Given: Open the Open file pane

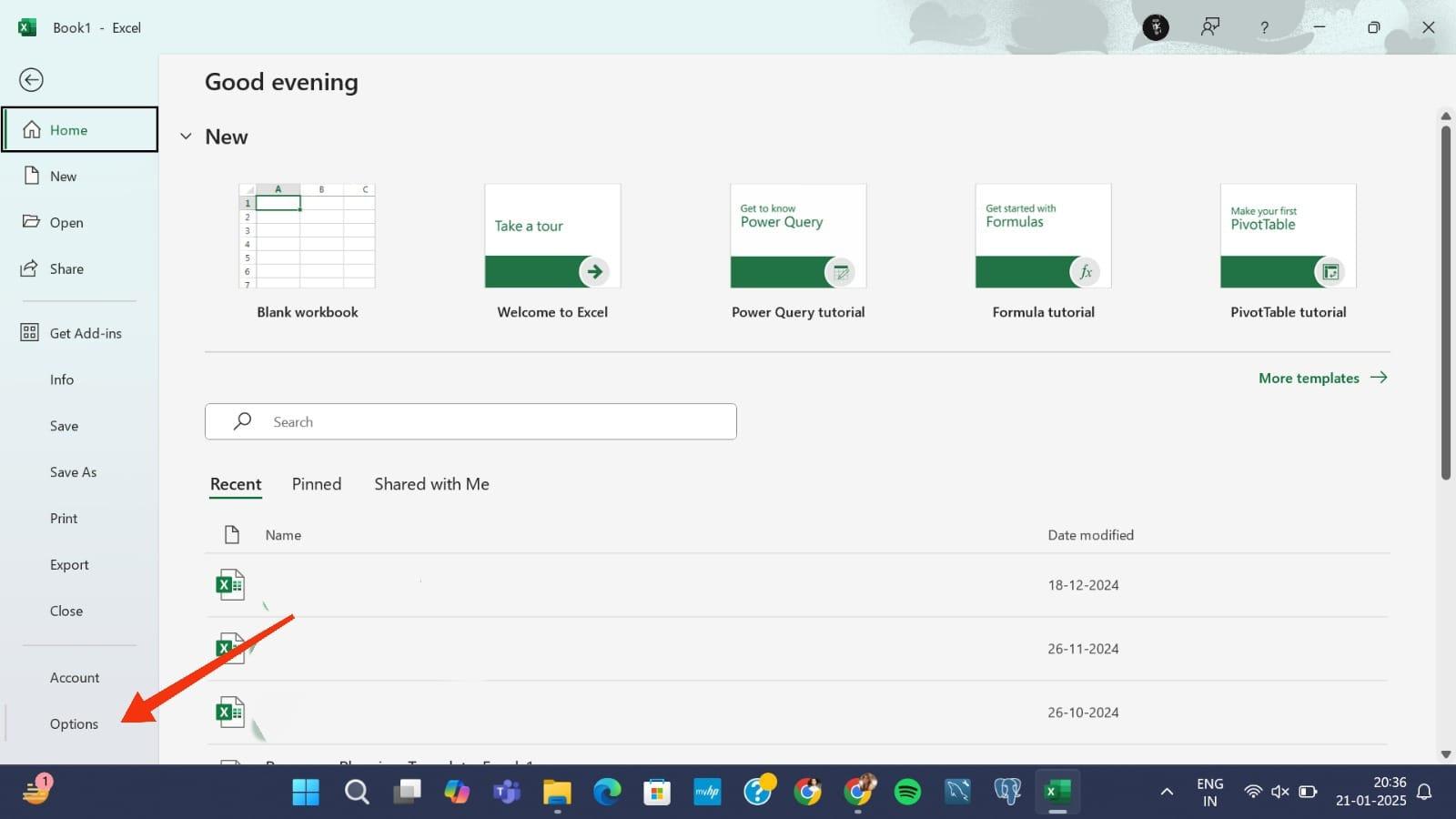Looking at the screenshot, I should (80, 222).
